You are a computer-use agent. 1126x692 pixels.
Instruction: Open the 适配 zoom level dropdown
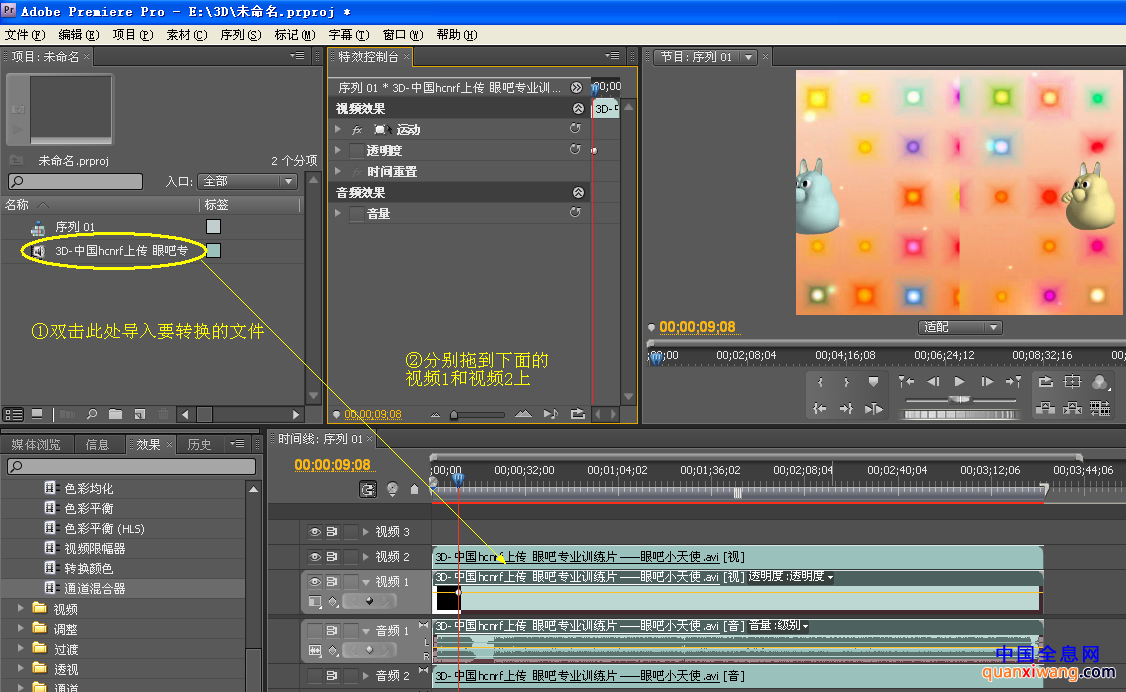(x=959, y=327)
